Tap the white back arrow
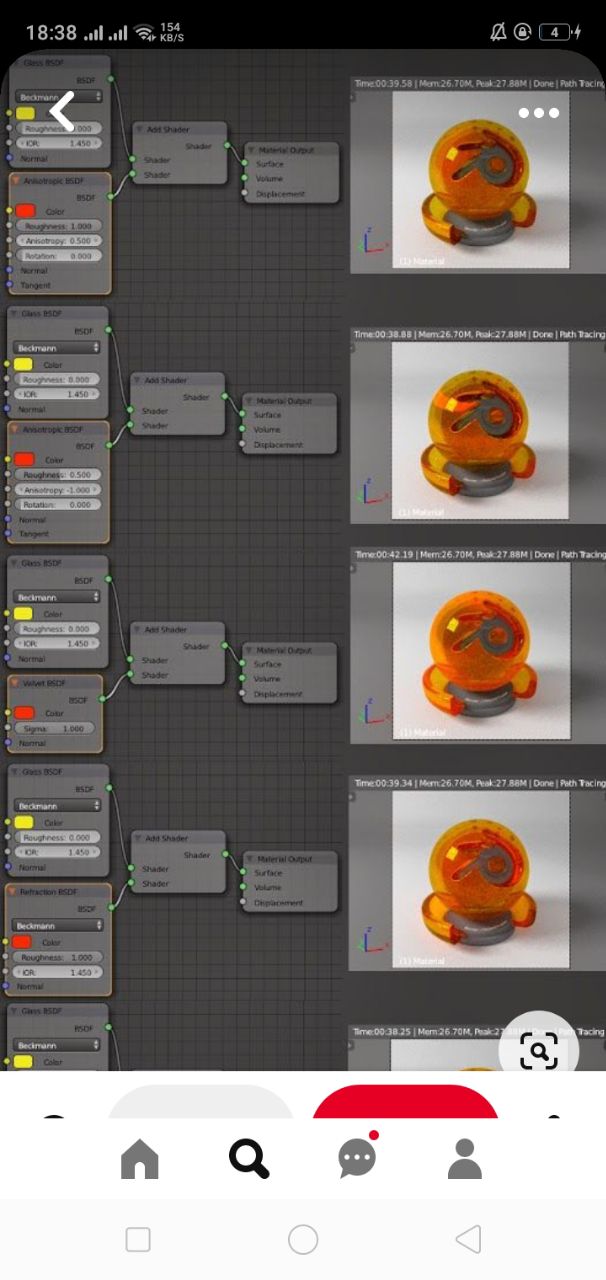The width and height of the screenshot is (606, 1280). pyautogui.click(x=62, y=112)
